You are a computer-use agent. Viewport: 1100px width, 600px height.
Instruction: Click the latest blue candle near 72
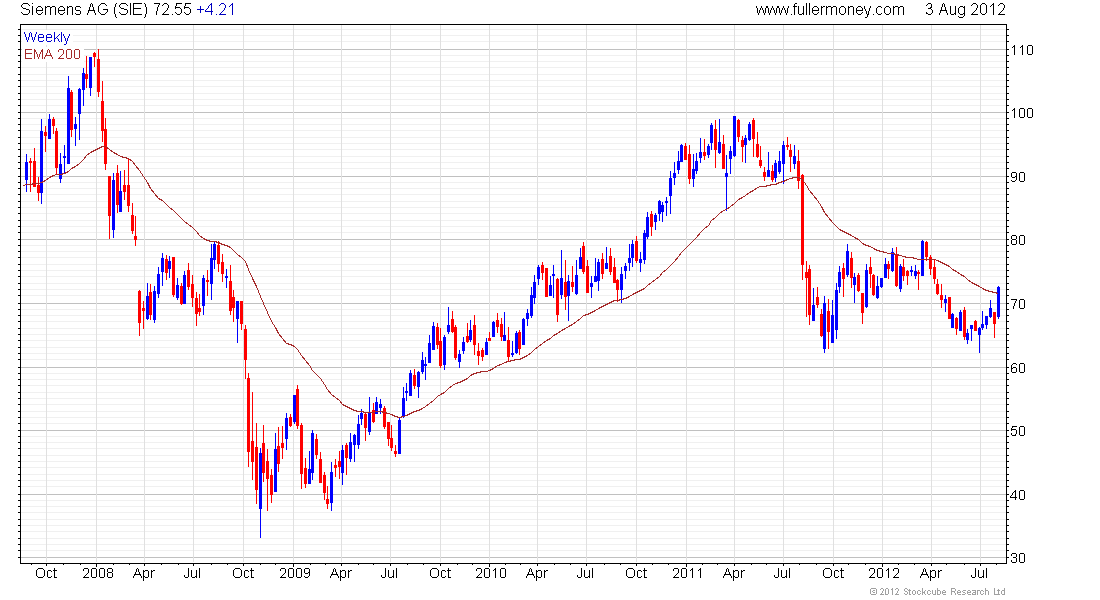(x=998, y=302)
